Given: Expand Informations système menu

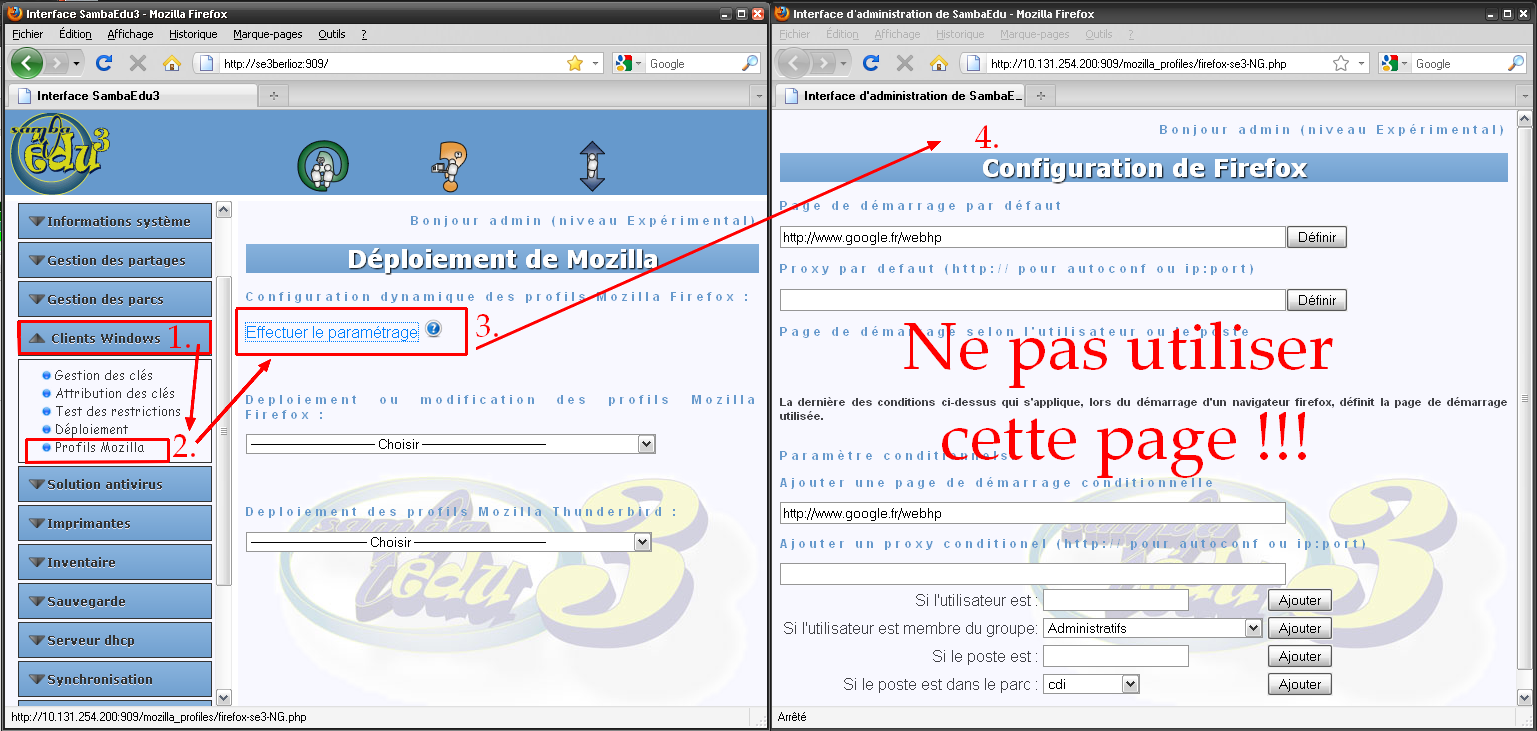Looking at the screenshot, I should tap(115, 221).
